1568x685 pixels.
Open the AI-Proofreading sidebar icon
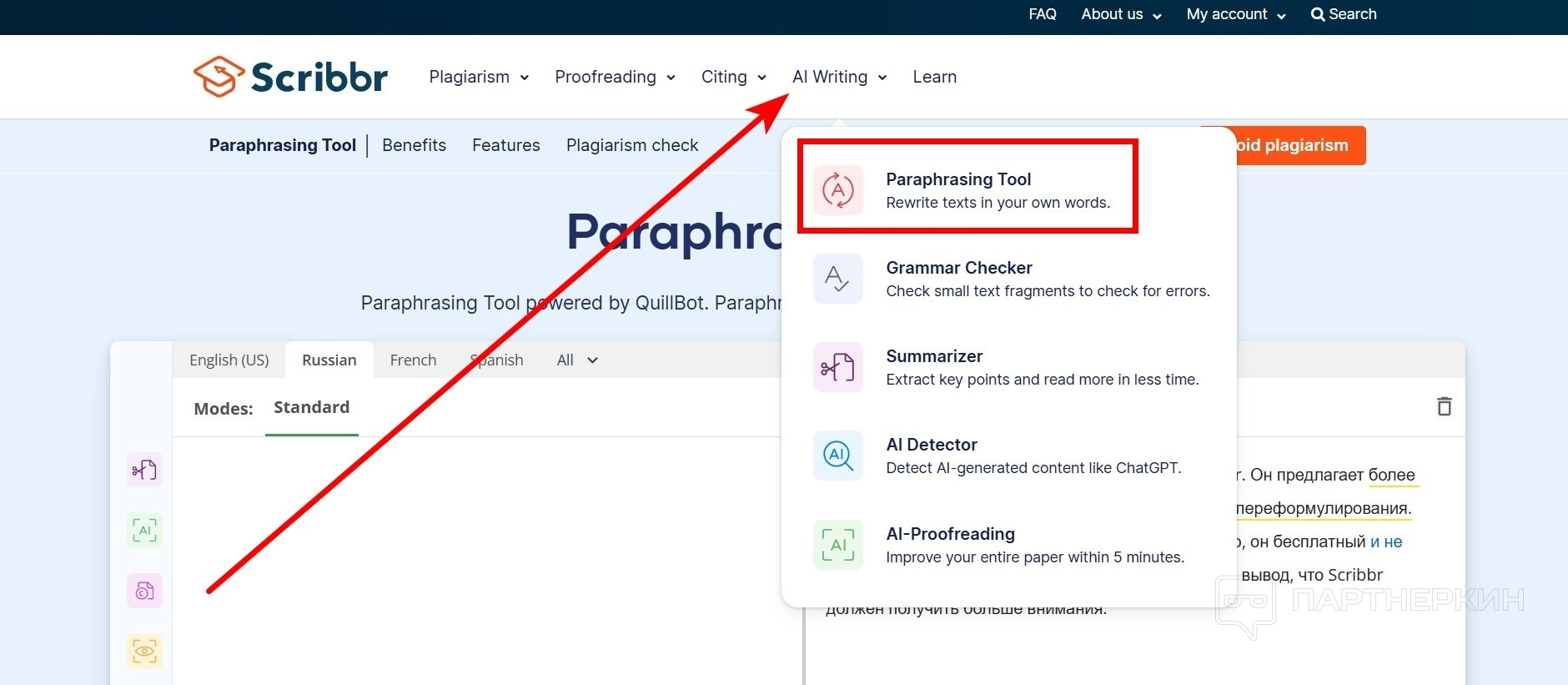click(x=144, y=530)
